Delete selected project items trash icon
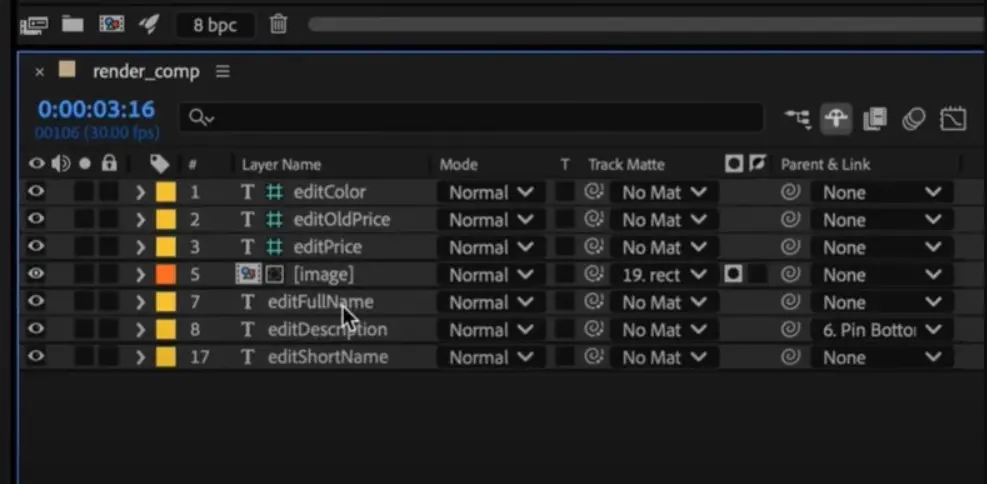 coord(278,25)
